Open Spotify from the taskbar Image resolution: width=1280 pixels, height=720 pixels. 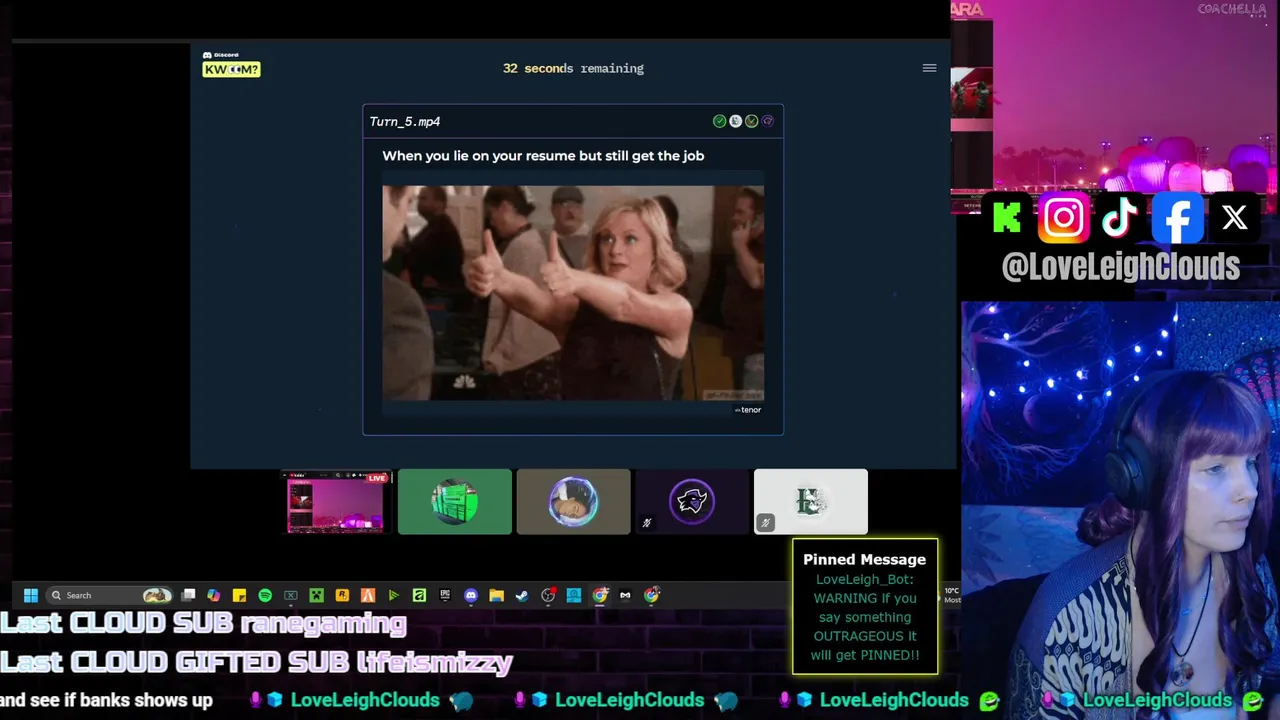(x=265, y=595)
